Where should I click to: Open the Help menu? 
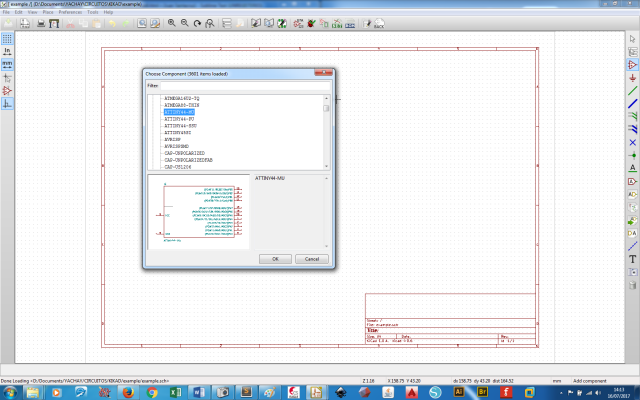pyautogui.click(x=108, y=12)
